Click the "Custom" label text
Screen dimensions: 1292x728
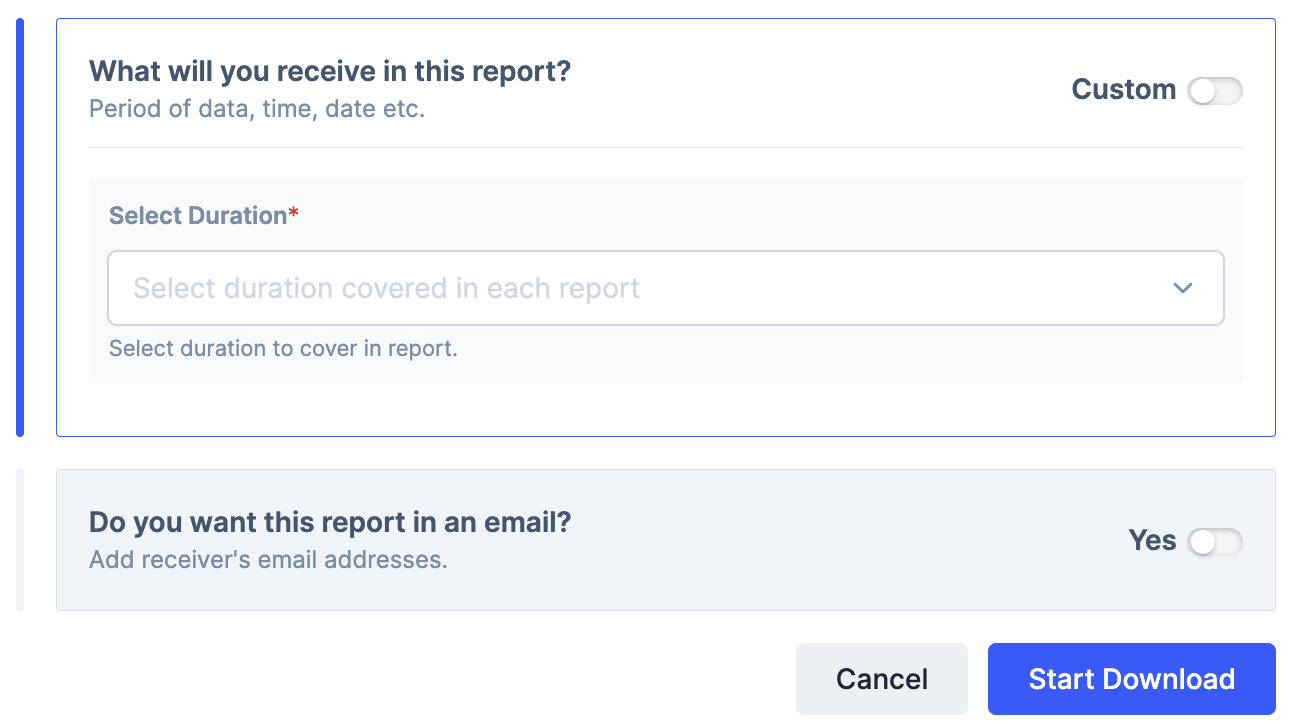(1123, 90)
